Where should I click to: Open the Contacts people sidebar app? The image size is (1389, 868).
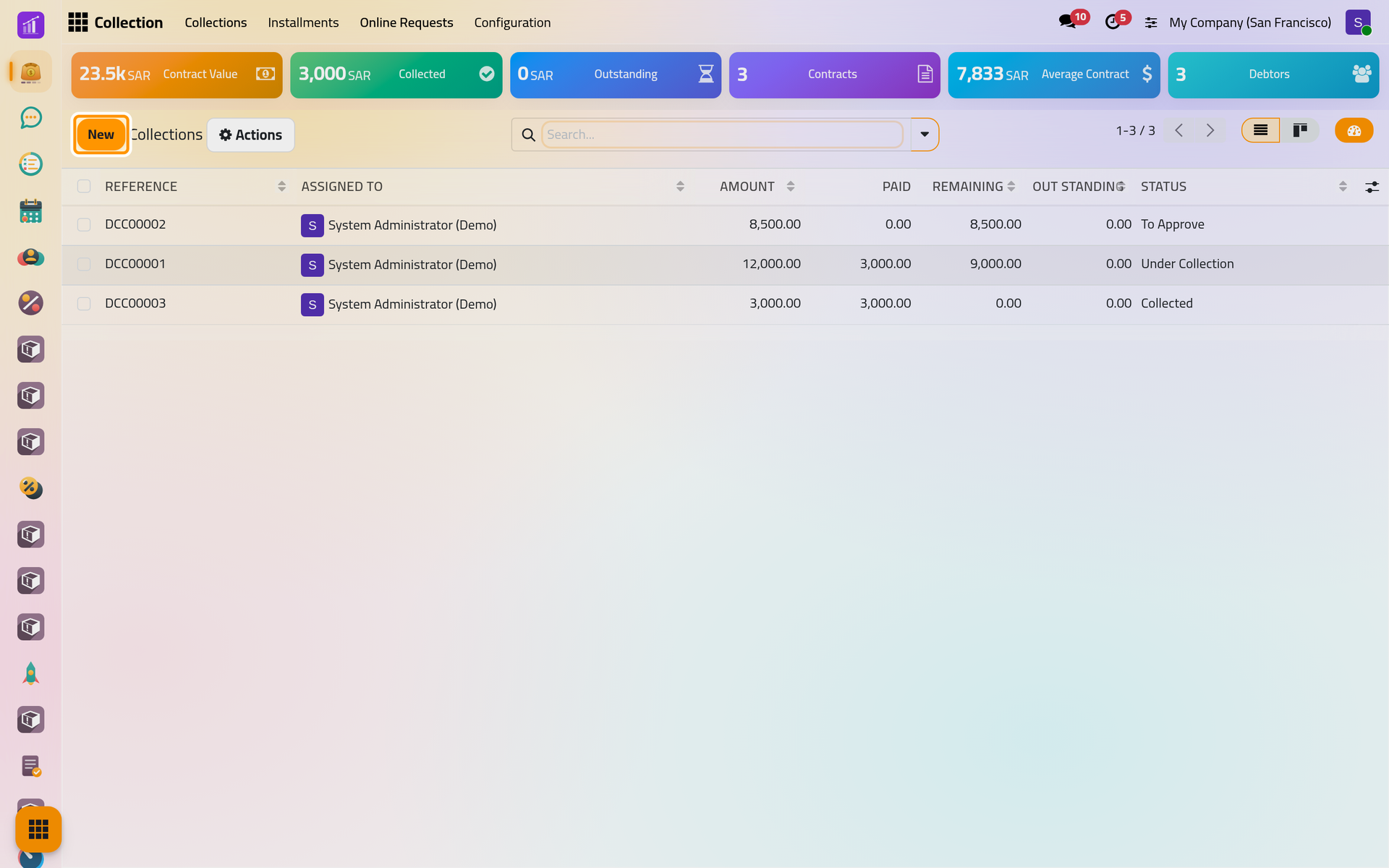[30, 257]
